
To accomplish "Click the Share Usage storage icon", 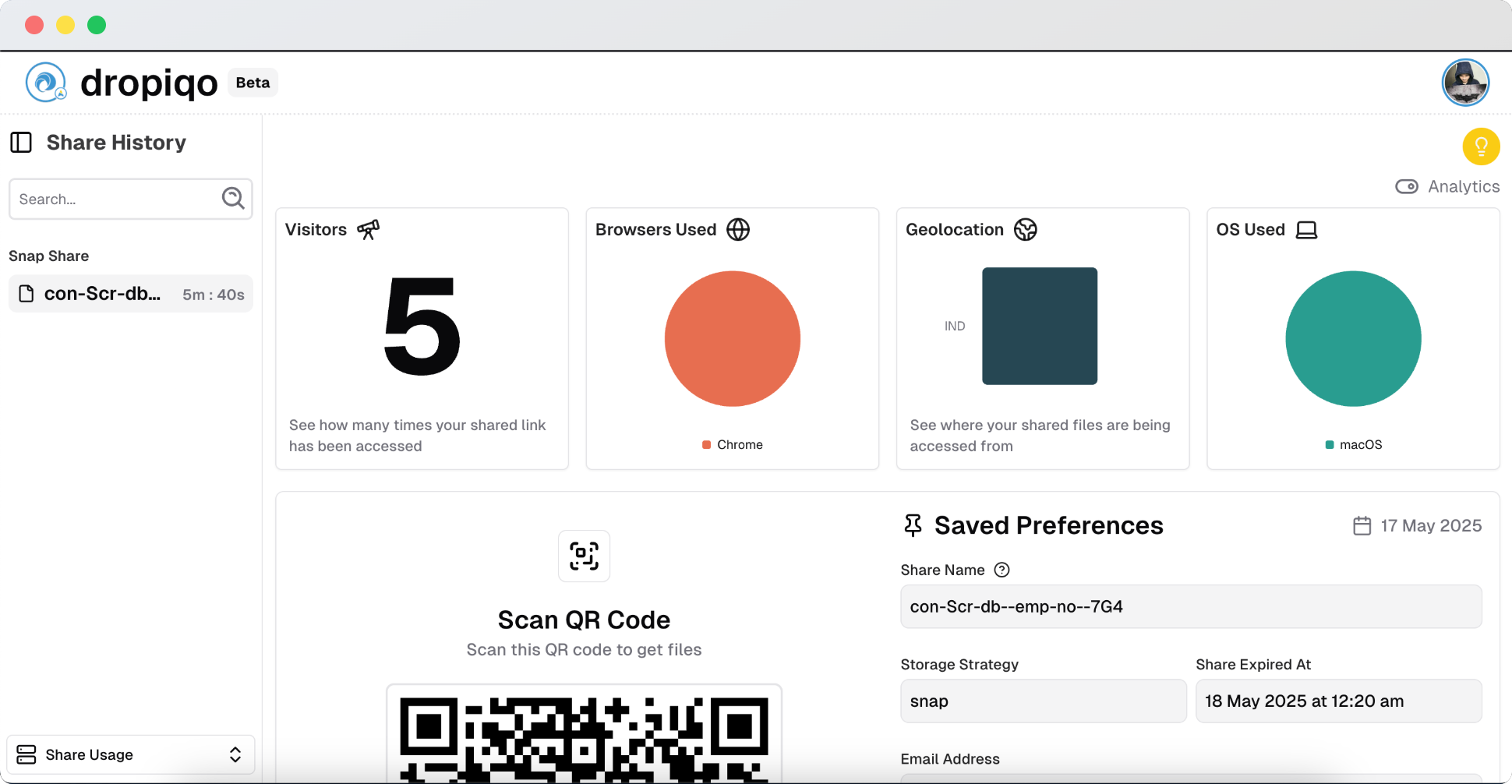I will tap(26, 754).
